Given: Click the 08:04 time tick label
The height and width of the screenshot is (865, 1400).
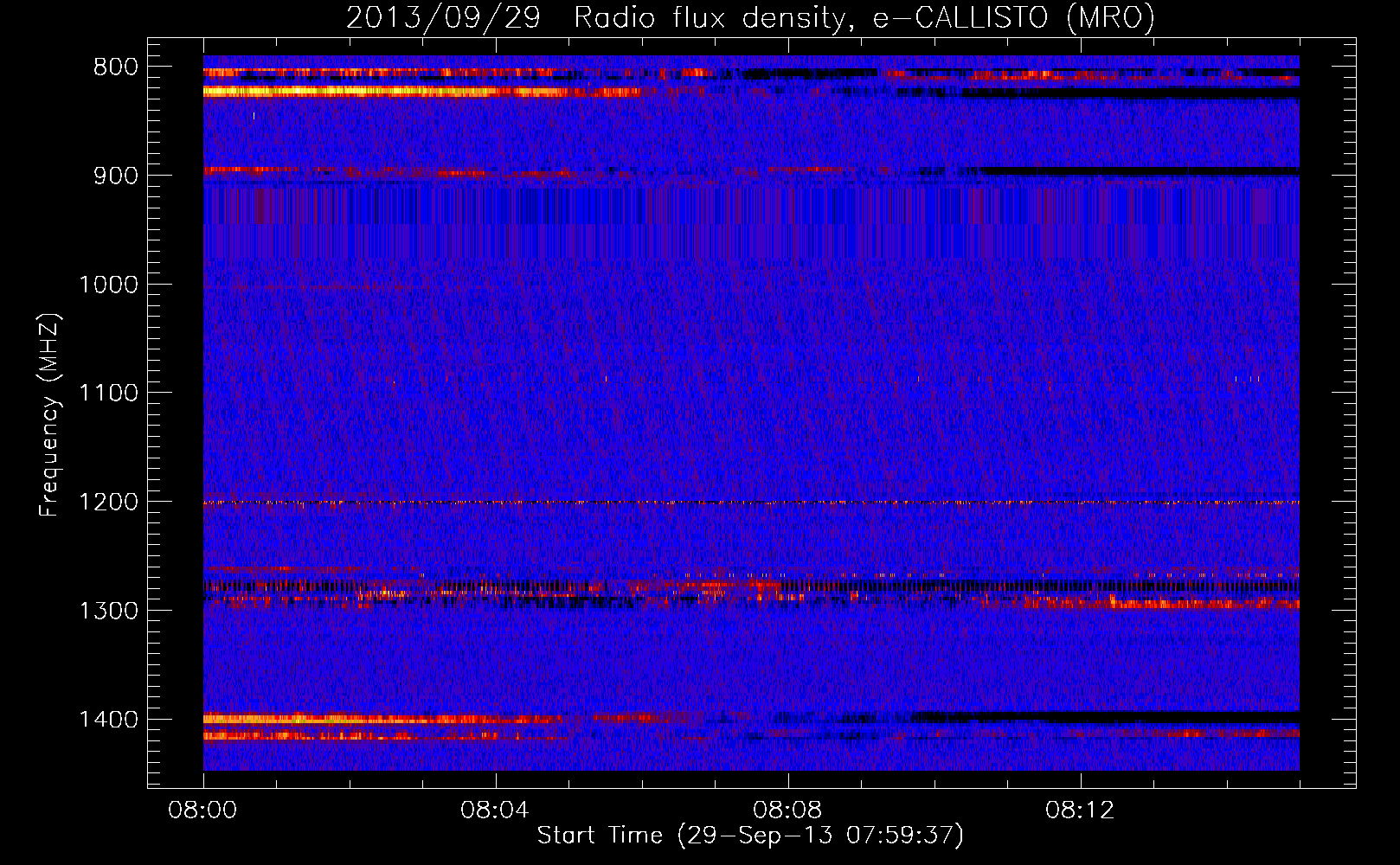Looking at the screenshot, I should point(495,811).
